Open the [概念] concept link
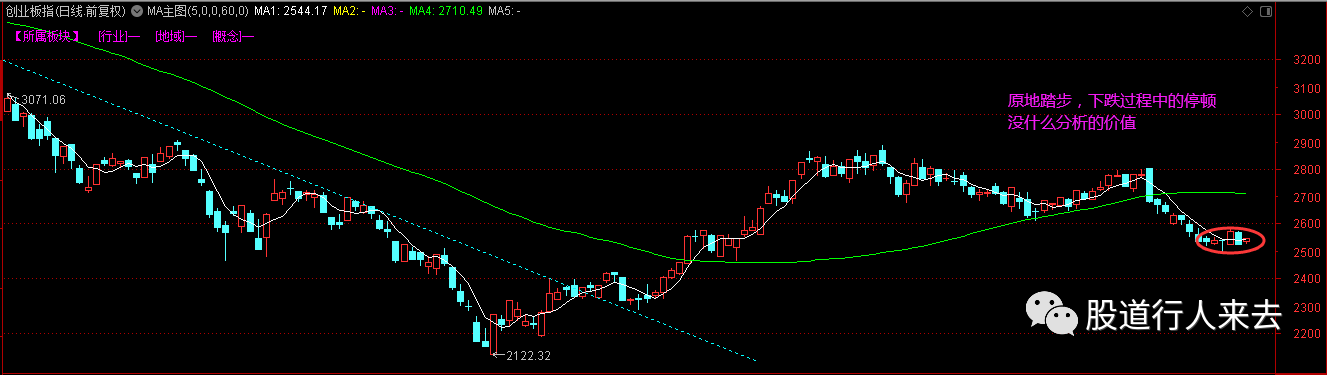This screenshot has height=375, width=1327. tap(234, 36)
